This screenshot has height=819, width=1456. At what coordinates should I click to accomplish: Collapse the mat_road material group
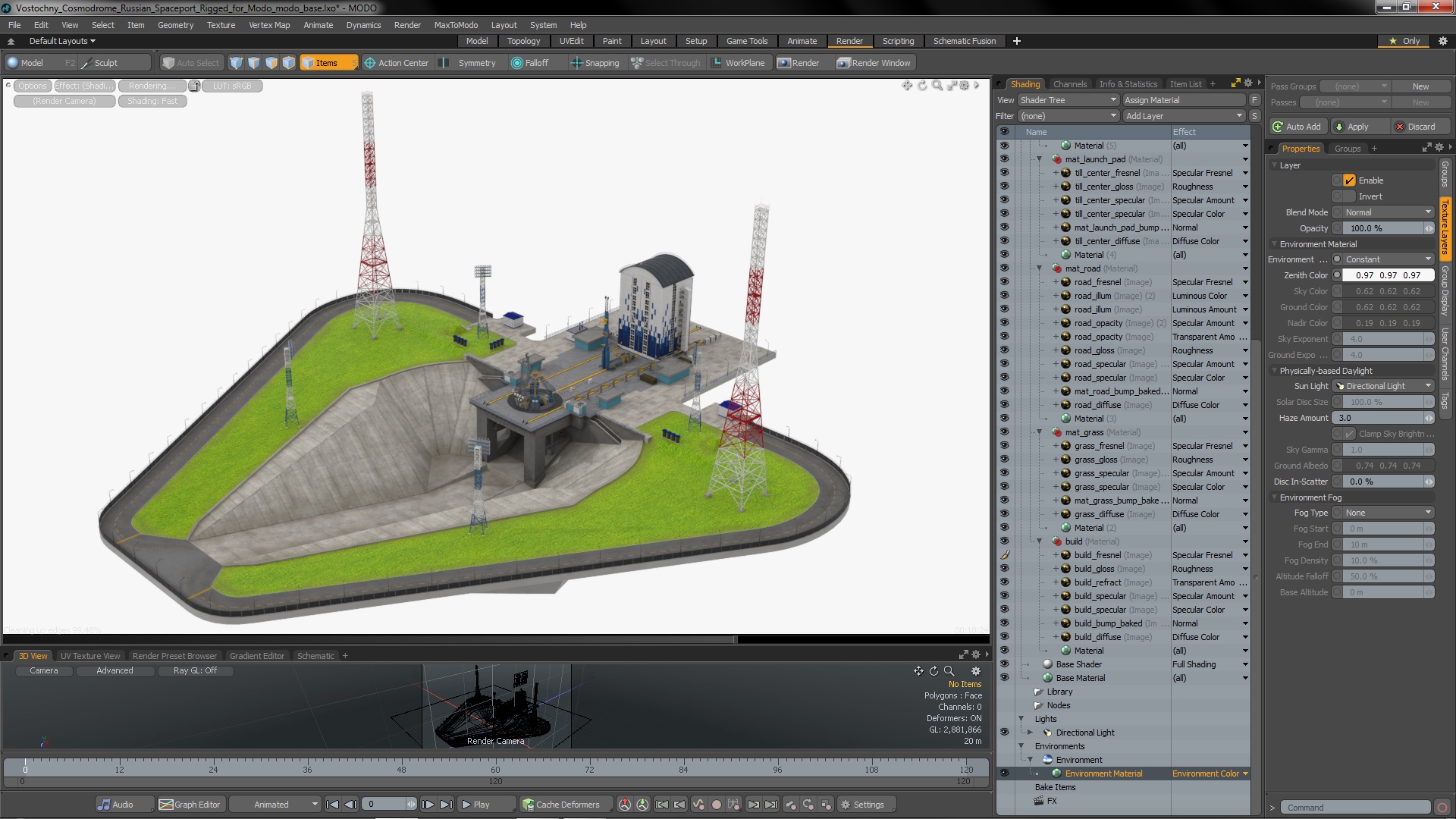pyautogui.click(x=1040, y=268)
